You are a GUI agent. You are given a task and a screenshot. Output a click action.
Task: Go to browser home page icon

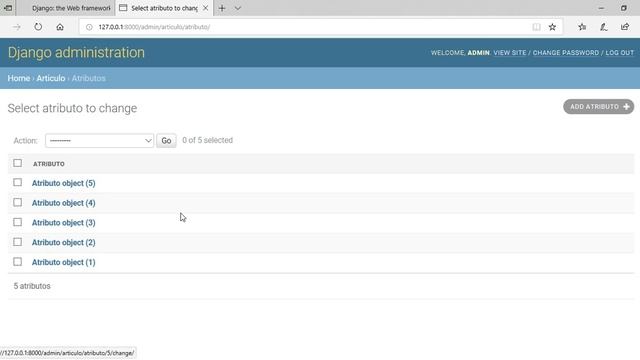pos(60,27)
